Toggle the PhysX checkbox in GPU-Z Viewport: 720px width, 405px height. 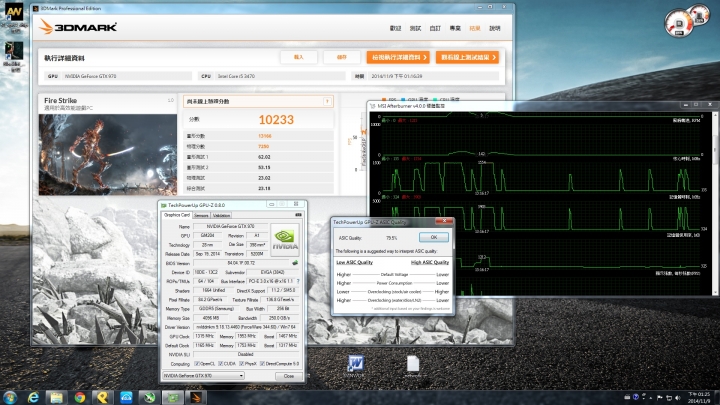pos(242,364)
